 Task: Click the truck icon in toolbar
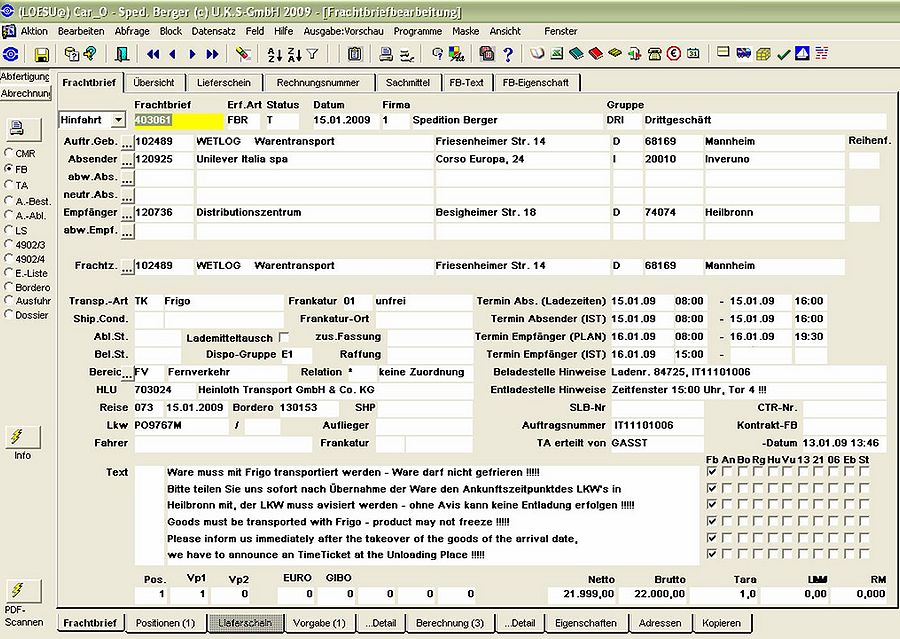click(744, 54)
